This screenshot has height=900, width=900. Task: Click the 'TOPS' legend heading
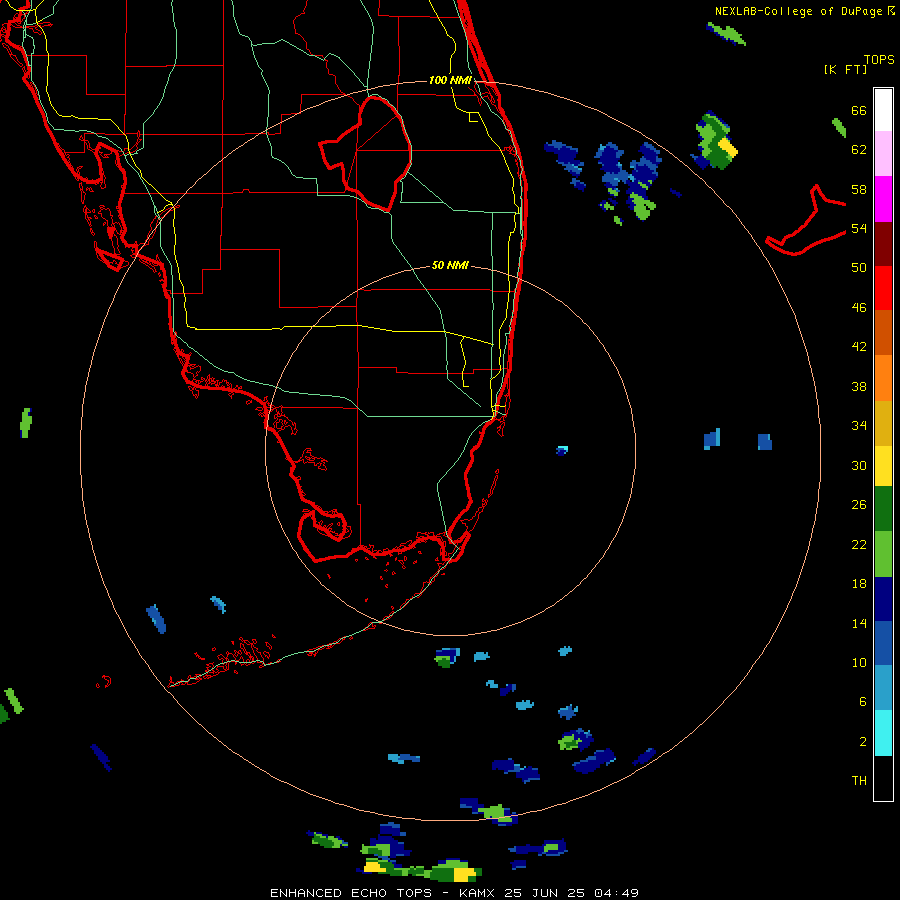pyautogui.click(x=879, y=60)
